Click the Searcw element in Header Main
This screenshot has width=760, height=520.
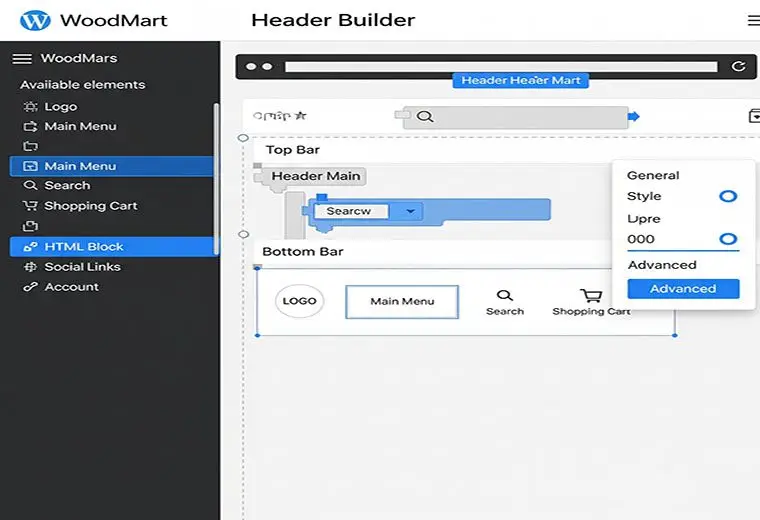(351, 211)
